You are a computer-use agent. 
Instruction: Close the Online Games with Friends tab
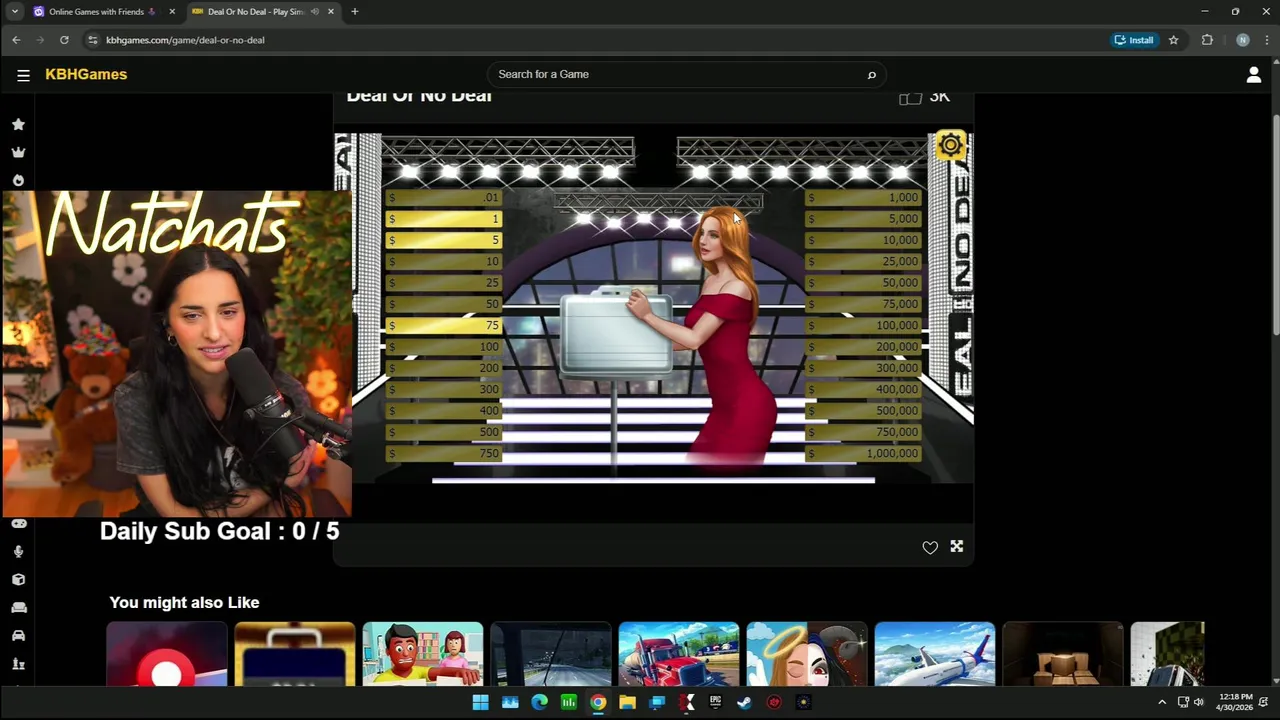[x=172, y=12]
